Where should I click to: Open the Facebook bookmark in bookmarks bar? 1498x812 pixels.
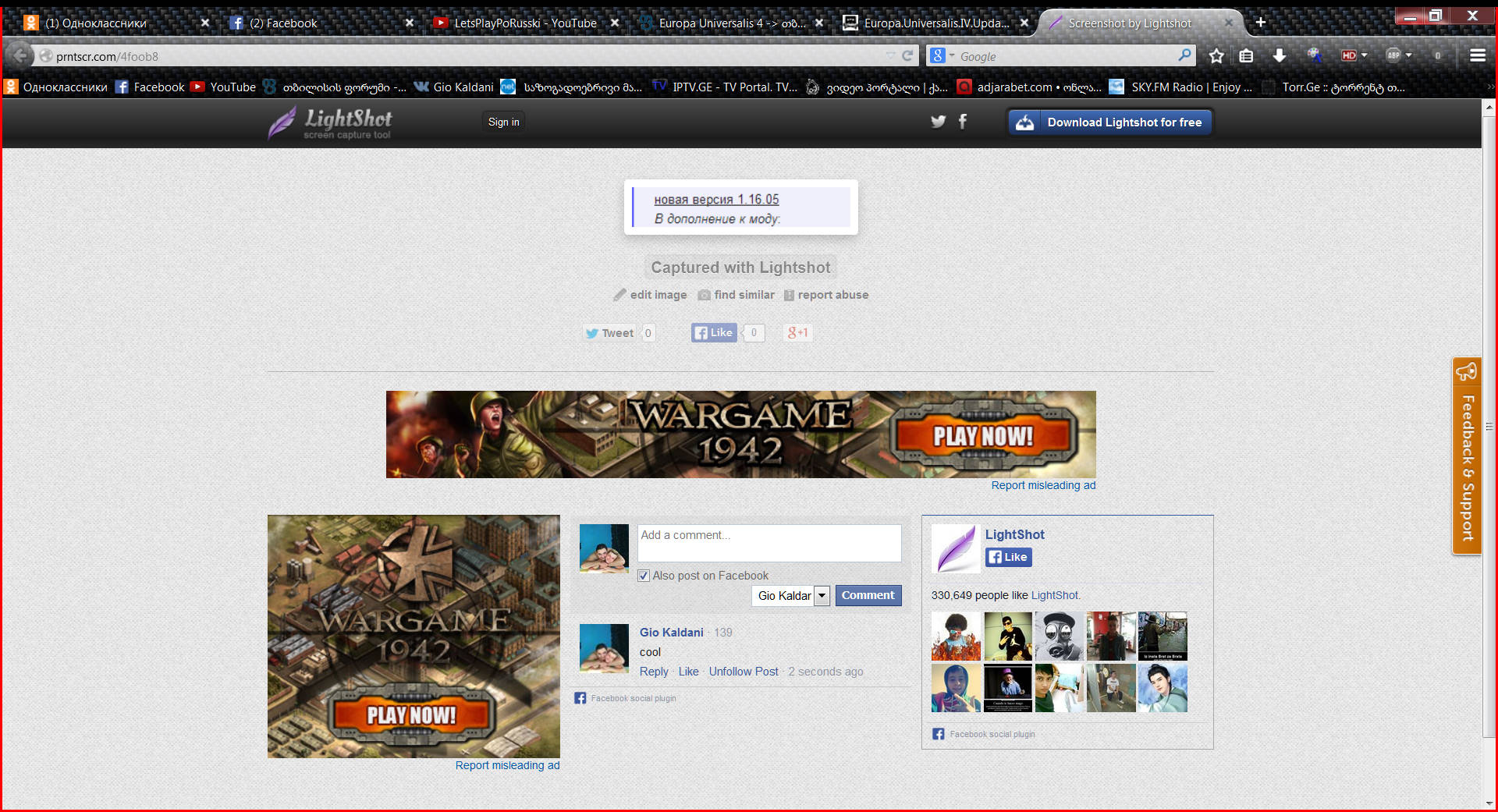150,87
